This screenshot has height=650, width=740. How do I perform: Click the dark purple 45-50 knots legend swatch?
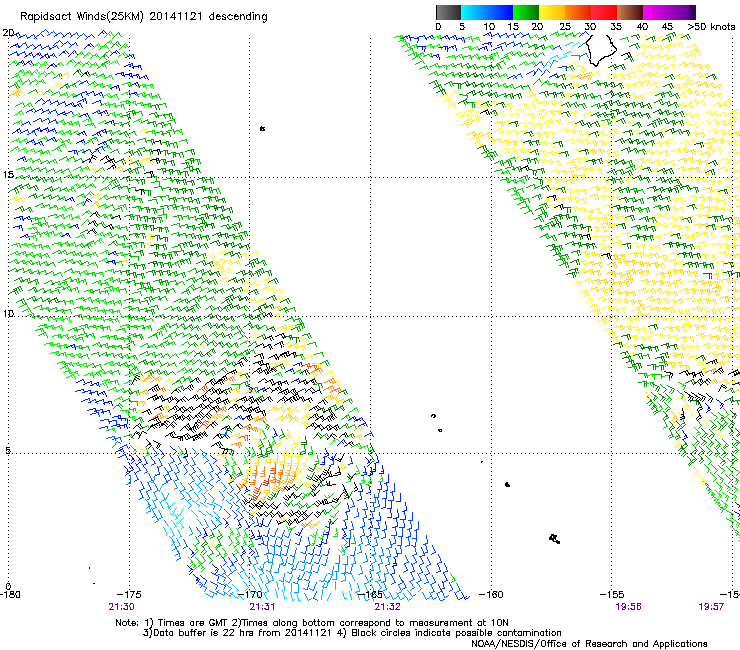[682, 12]
